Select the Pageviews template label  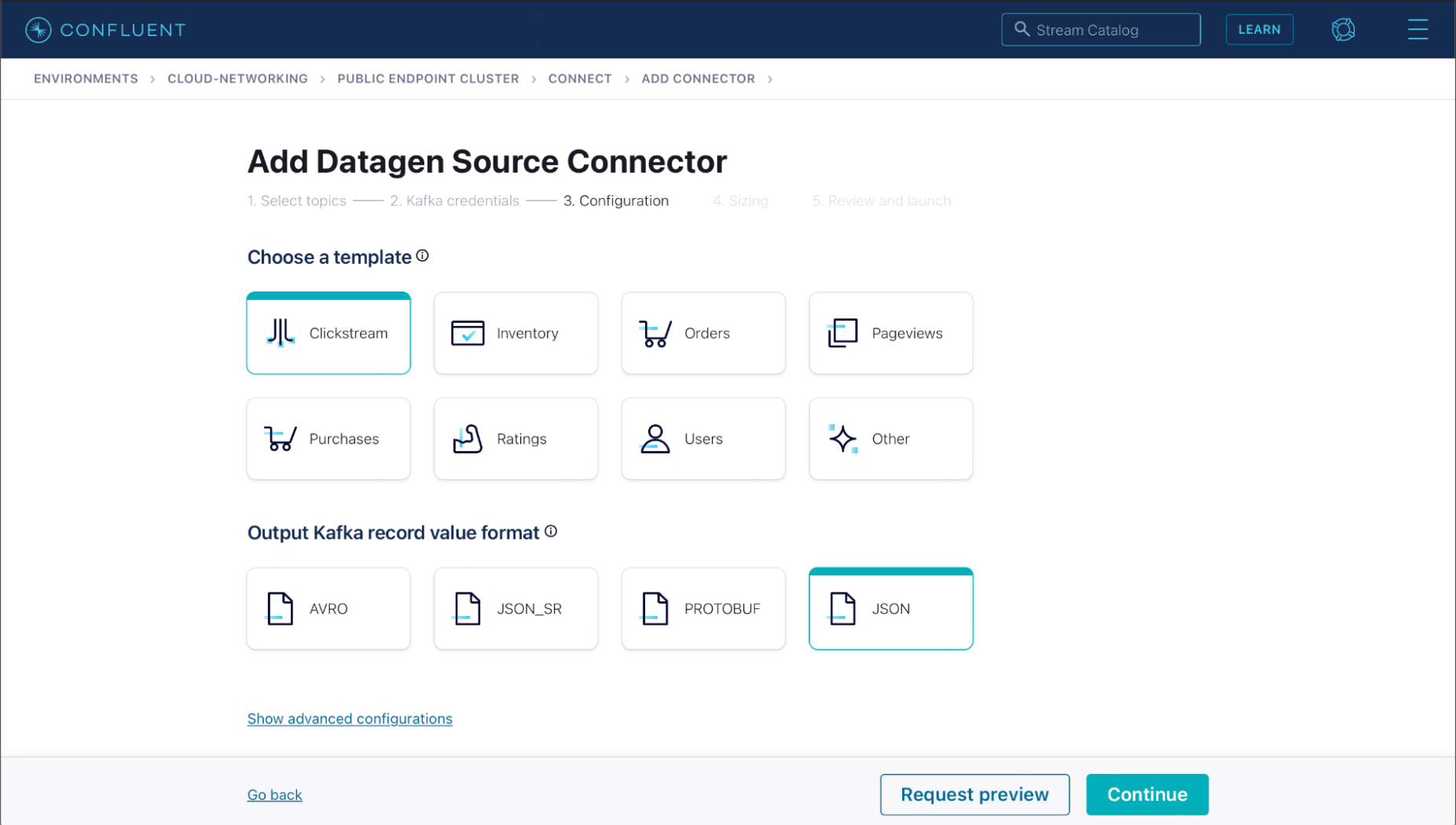point(907,333)
